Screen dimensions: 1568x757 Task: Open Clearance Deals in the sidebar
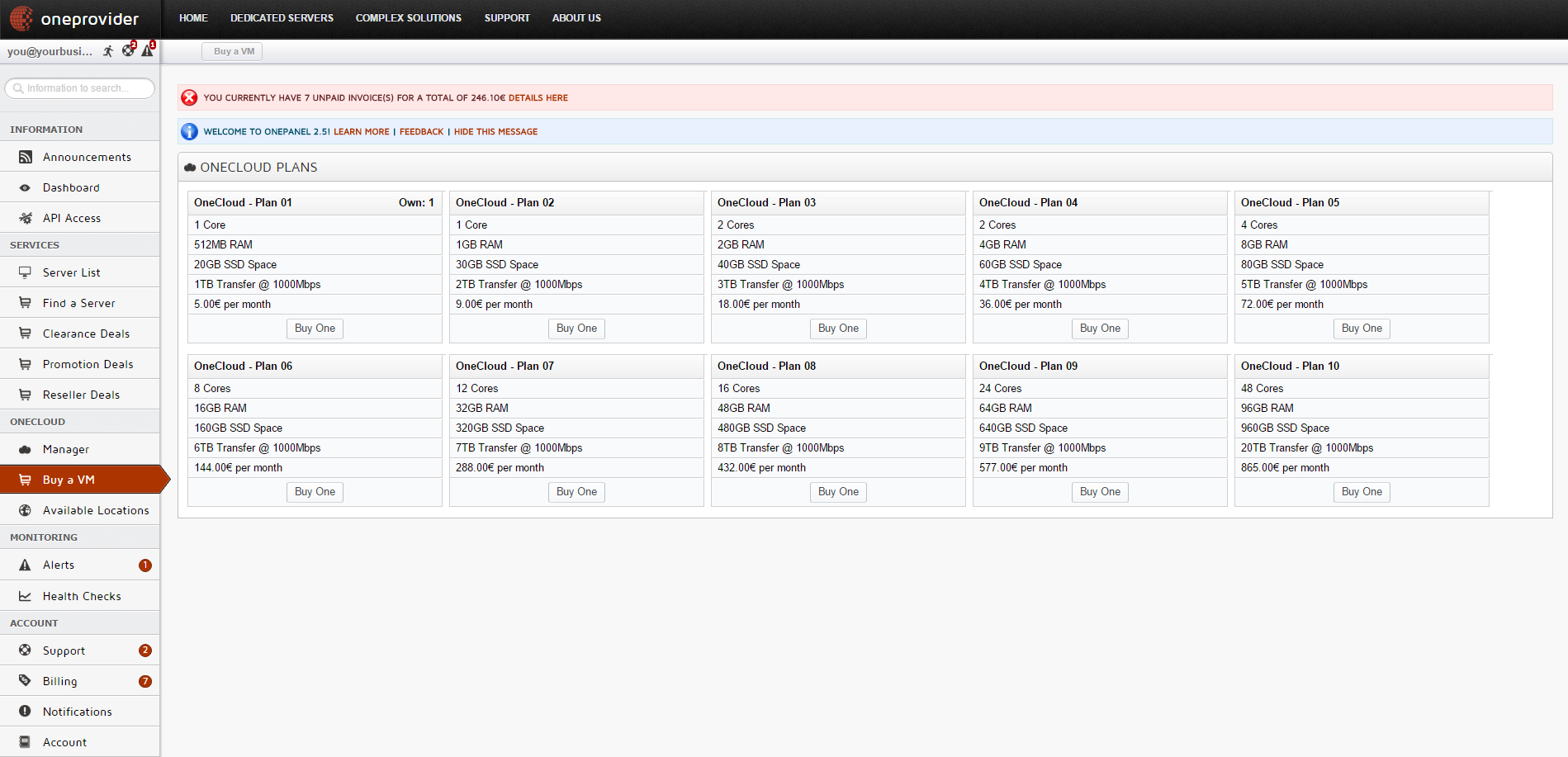[86, 334]
